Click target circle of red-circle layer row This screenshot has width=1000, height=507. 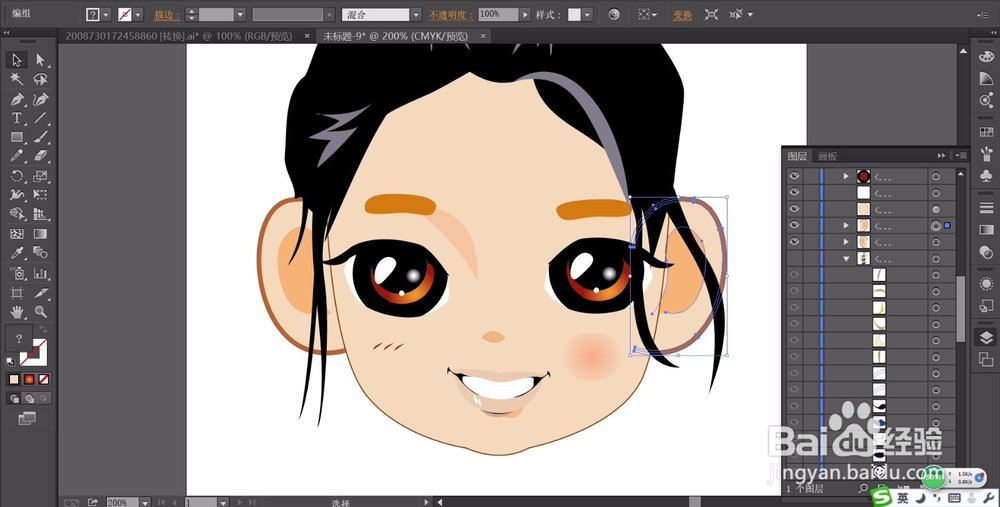[x=936, y=176]
